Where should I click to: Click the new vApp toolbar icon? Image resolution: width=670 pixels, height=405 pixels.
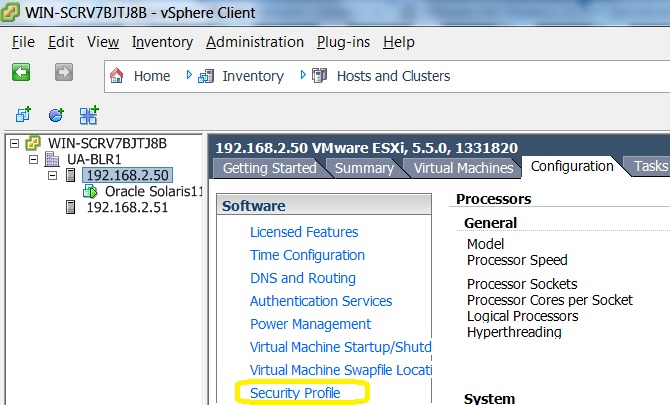pyautogui.click(x=89, y=115)
